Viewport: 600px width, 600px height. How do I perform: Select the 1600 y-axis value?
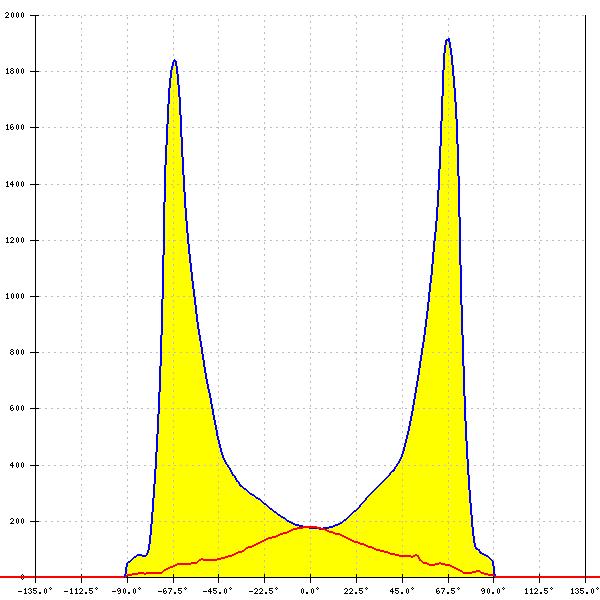pos(15,127)
